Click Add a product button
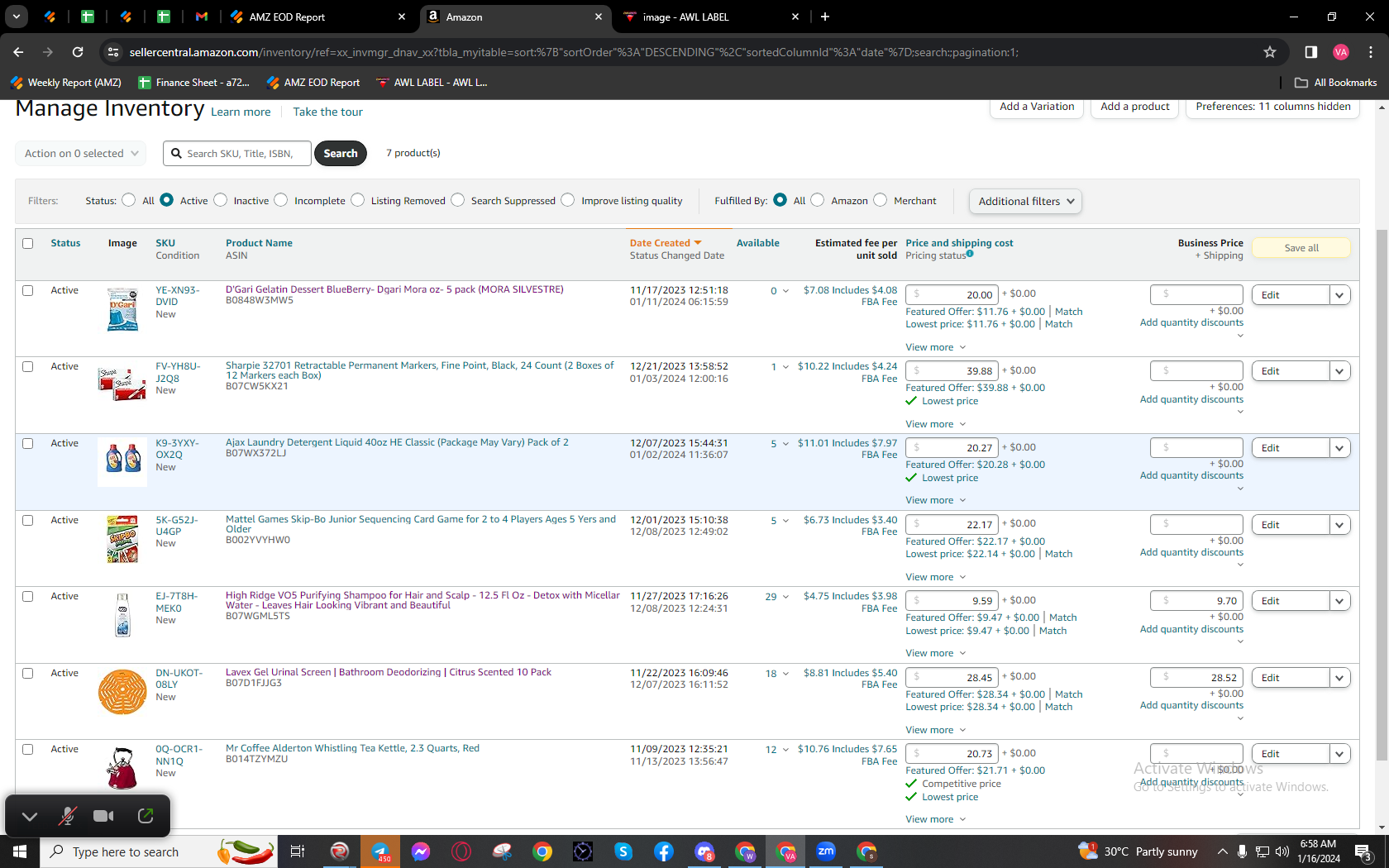 click(x=1134, y=107)
